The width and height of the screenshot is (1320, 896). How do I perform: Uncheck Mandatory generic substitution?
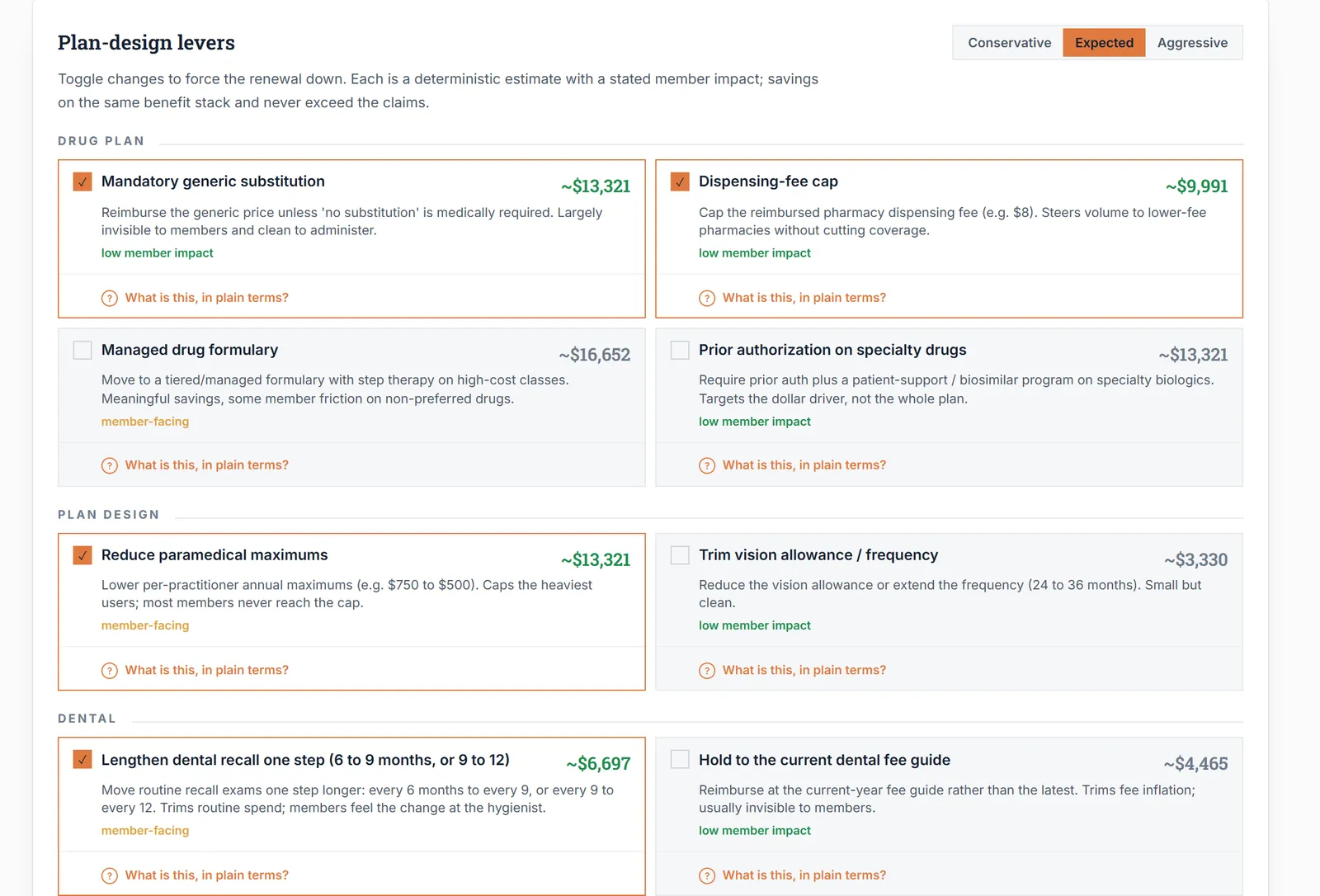pos(82,182)
